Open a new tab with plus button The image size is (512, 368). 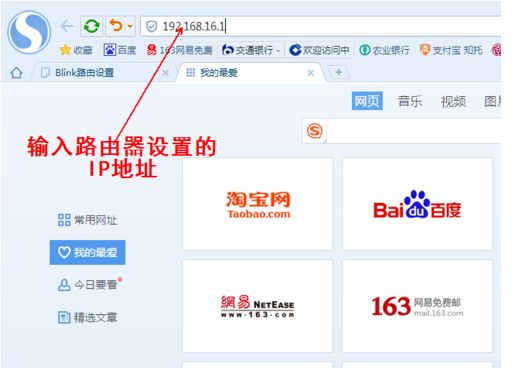point(339,72)
